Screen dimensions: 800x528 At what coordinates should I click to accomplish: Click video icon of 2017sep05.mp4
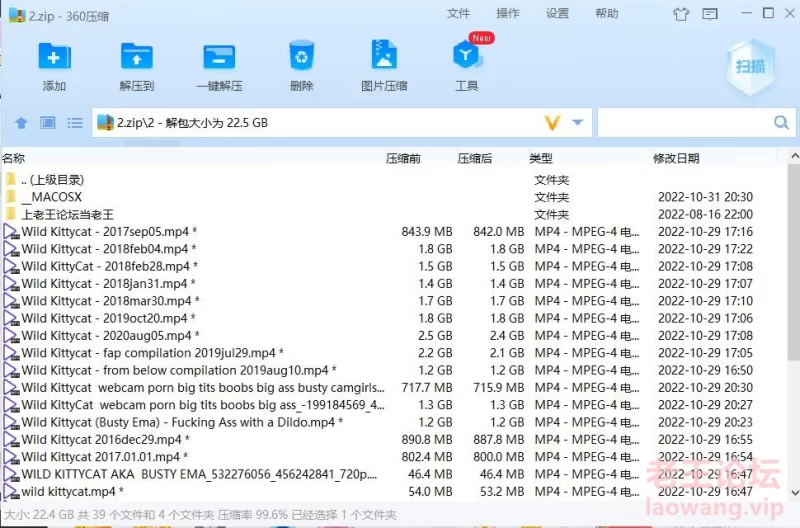[x=11, y=232]
